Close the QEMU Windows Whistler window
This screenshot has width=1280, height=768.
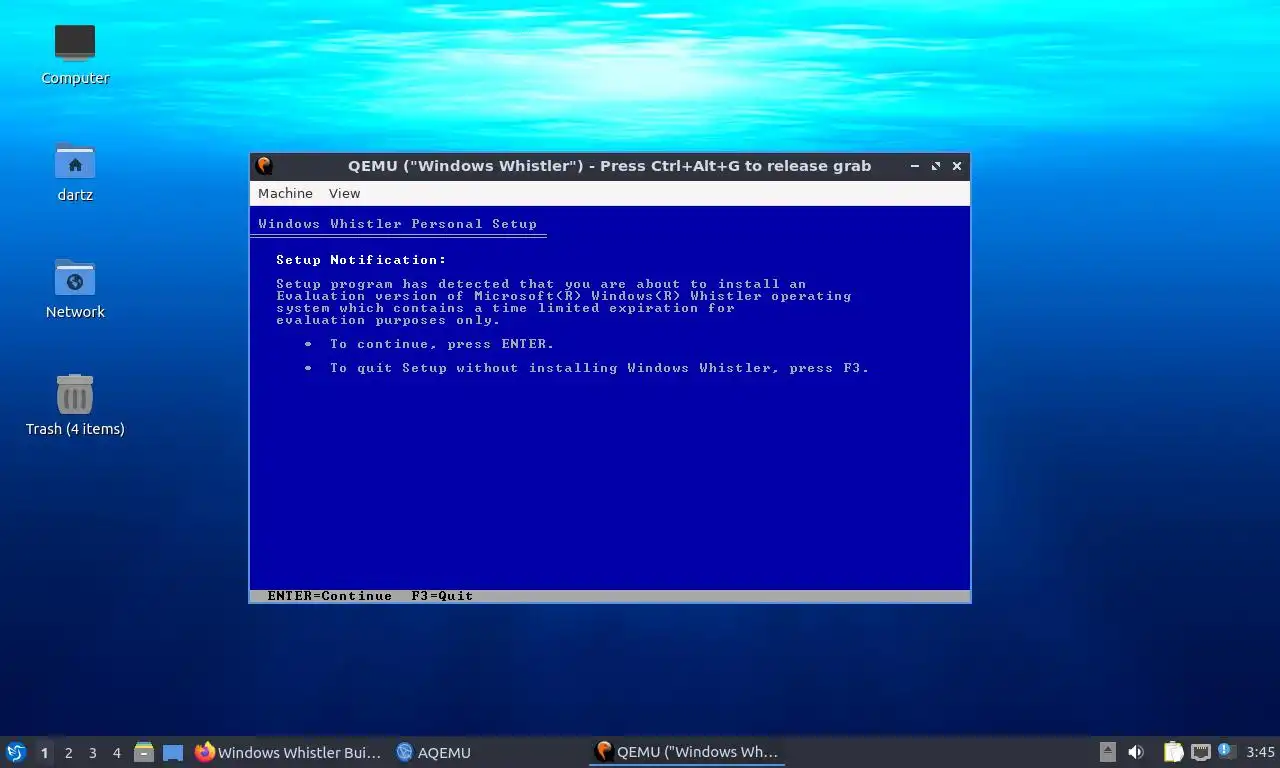(x=957, y=166)
